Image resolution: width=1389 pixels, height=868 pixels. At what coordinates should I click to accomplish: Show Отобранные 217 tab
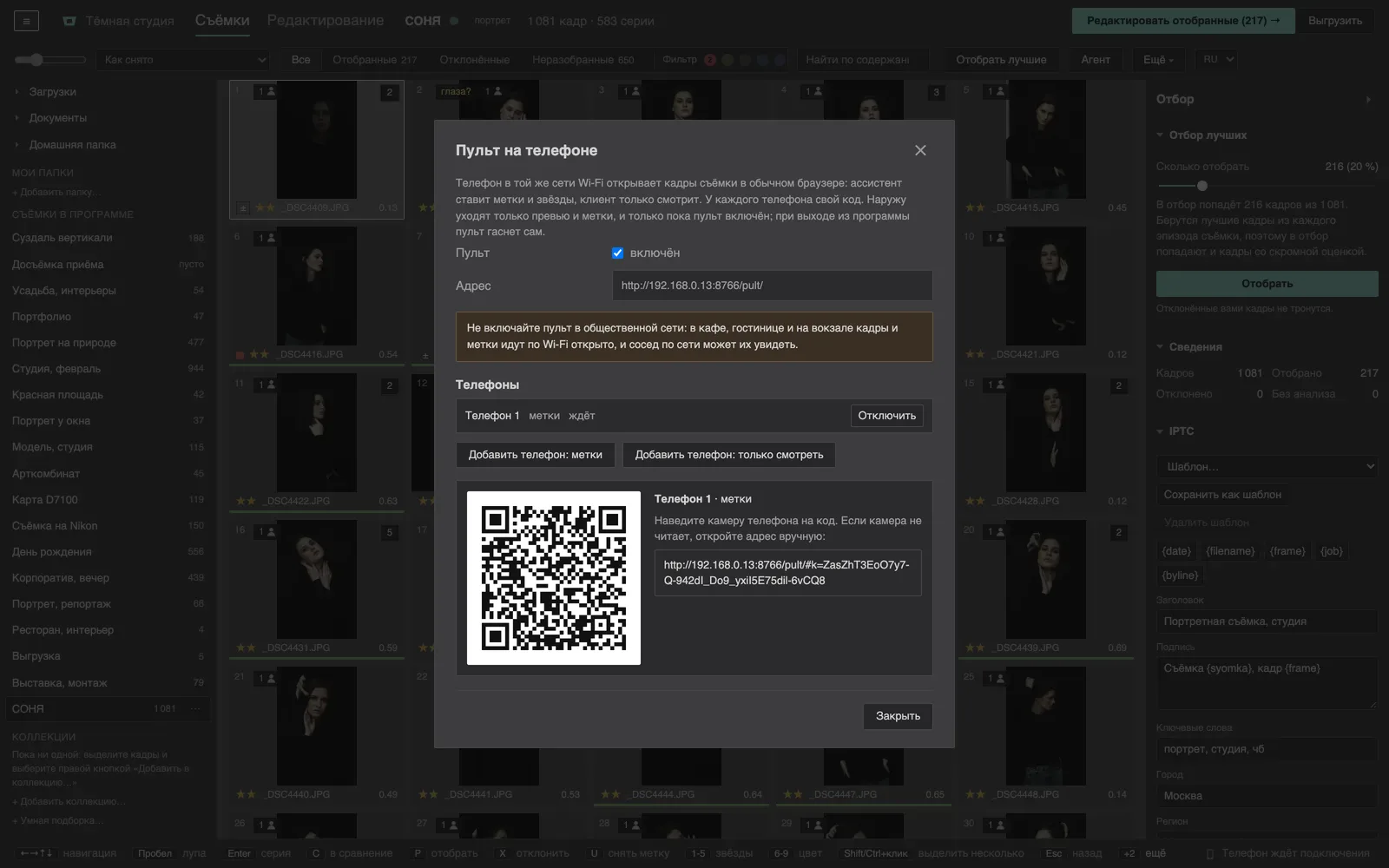(x=375, y=60)
